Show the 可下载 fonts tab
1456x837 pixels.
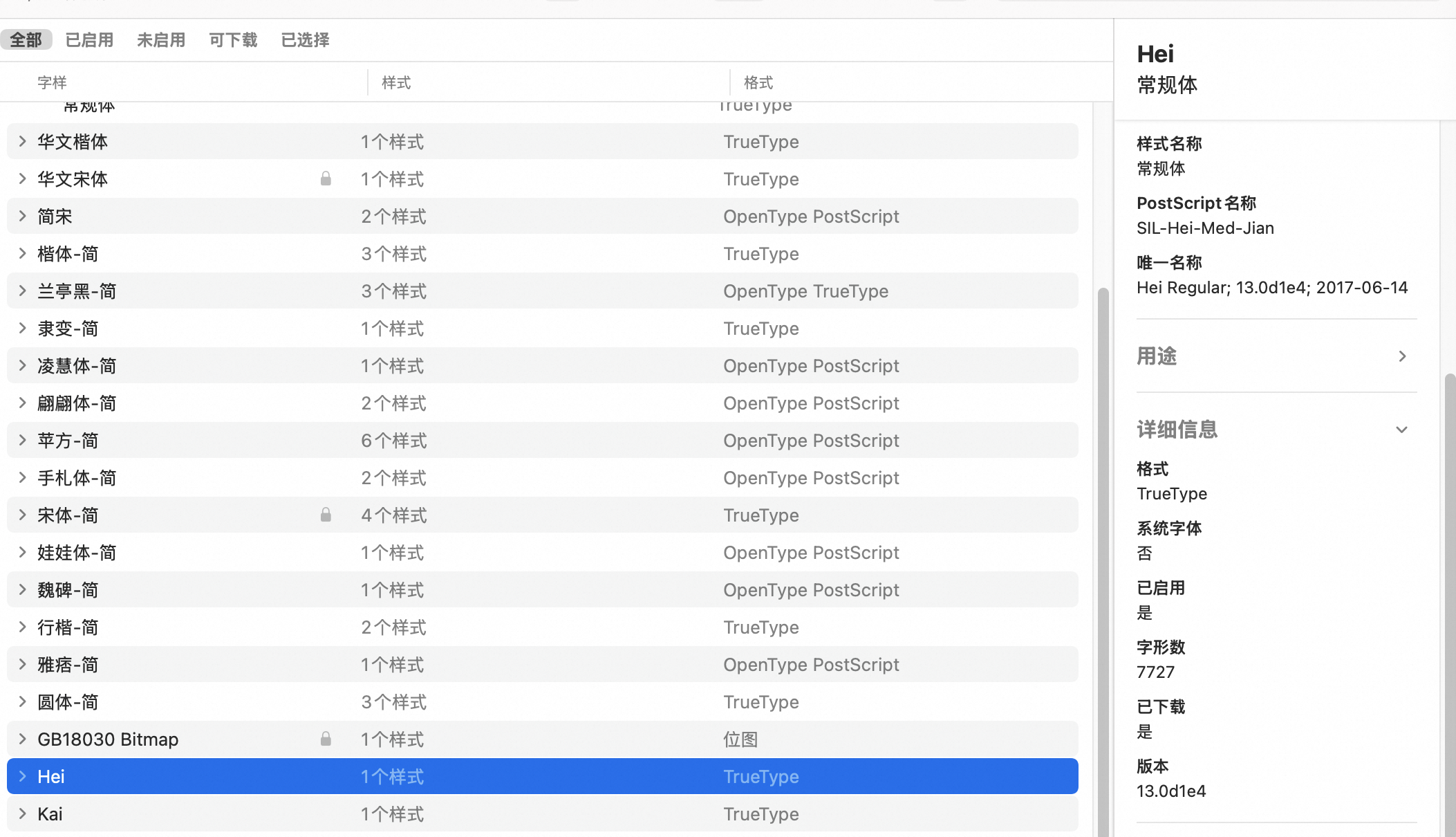[x=233, y=40]
